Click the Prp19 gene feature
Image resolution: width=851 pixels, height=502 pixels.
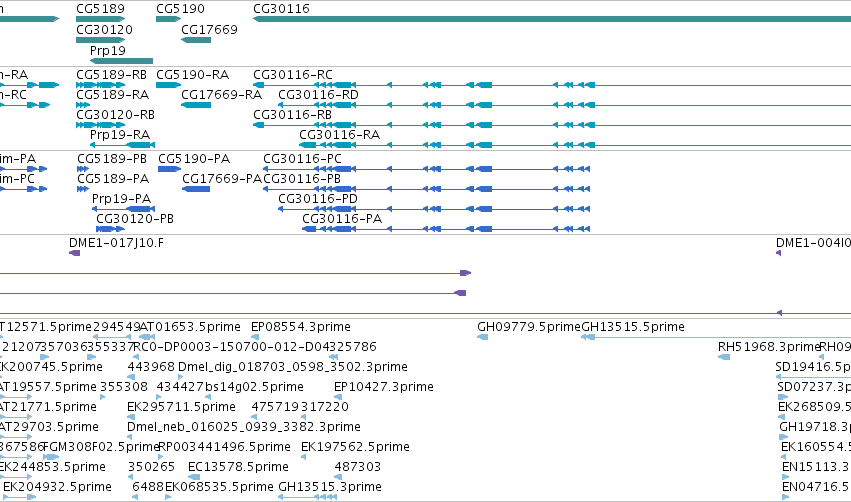click(122, 61)
